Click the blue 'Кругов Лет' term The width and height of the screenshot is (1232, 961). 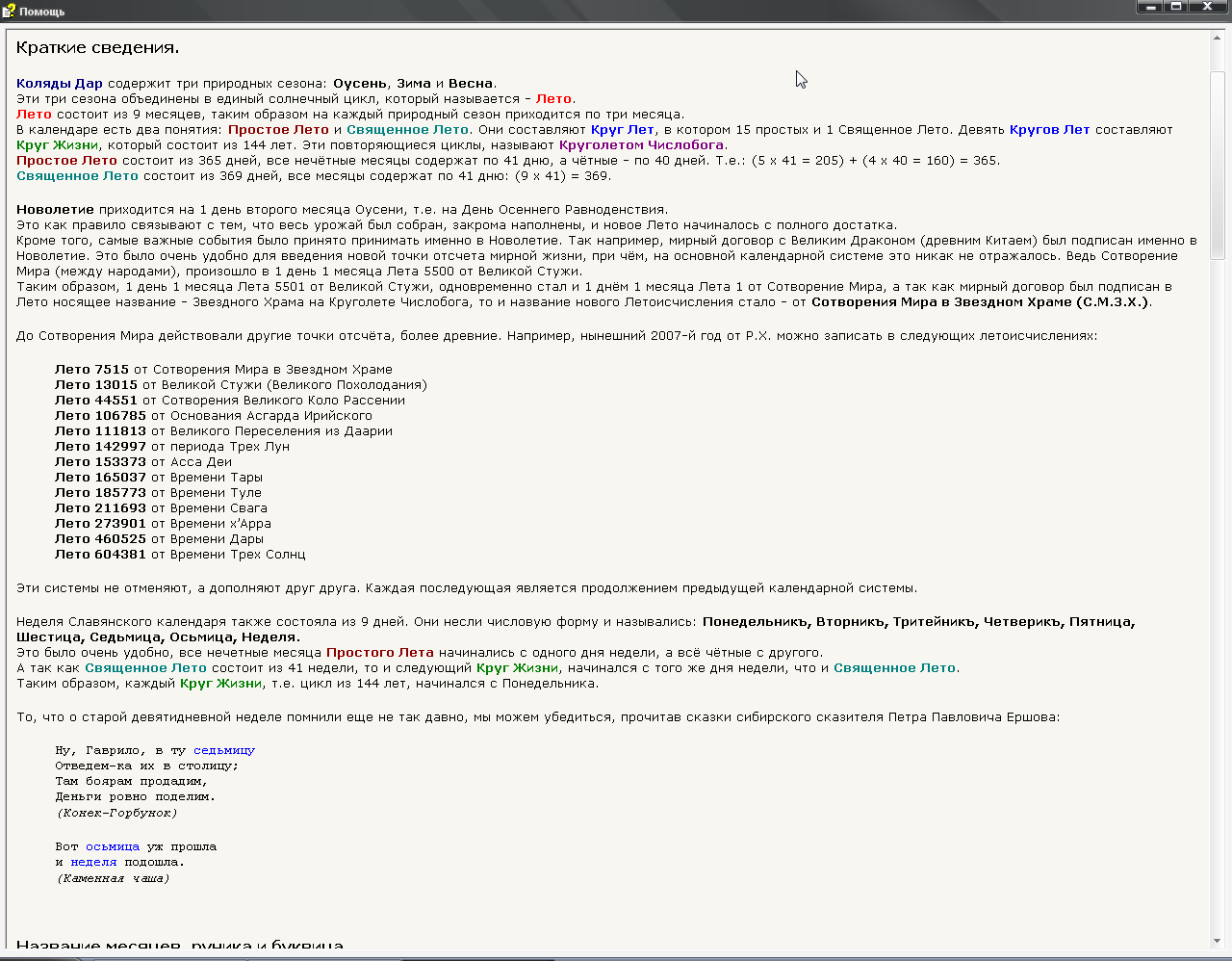[x=1049, y=130]
